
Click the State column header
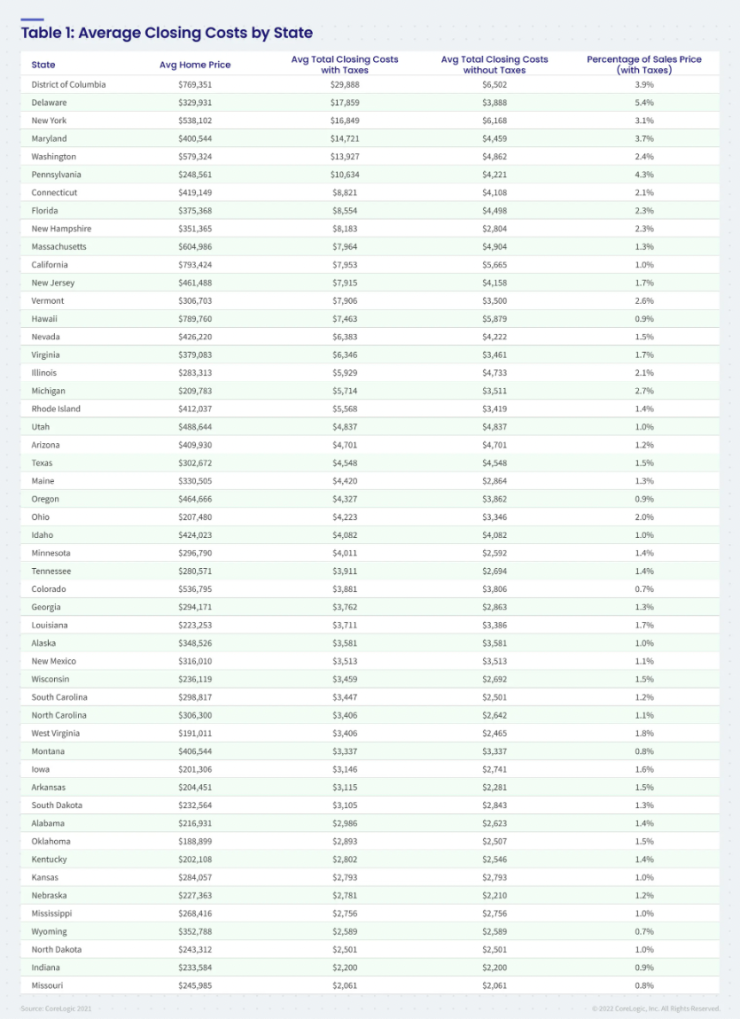[43, 65]
